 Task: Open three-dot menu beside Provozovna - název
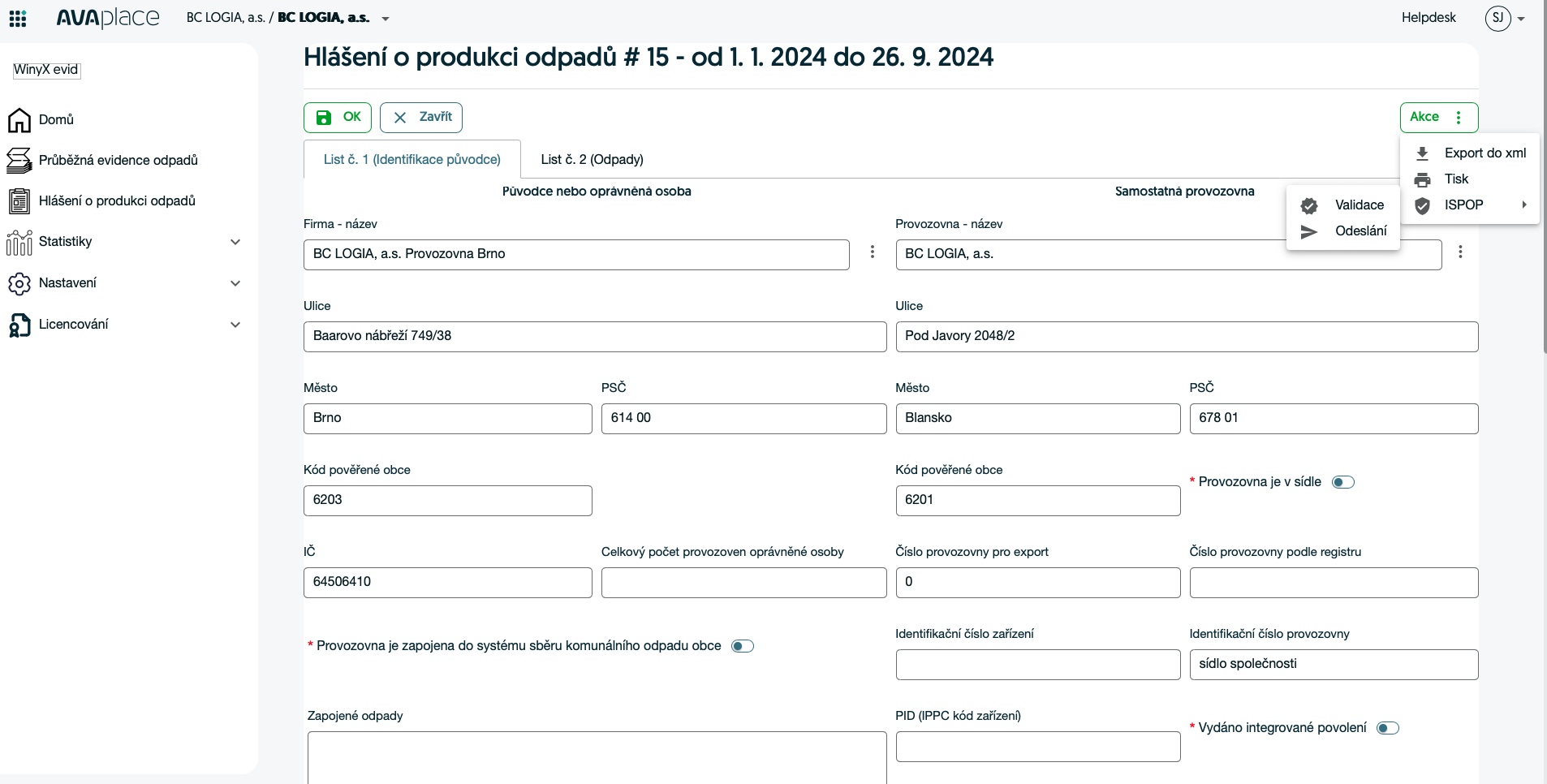click(x=1460, y=252)
